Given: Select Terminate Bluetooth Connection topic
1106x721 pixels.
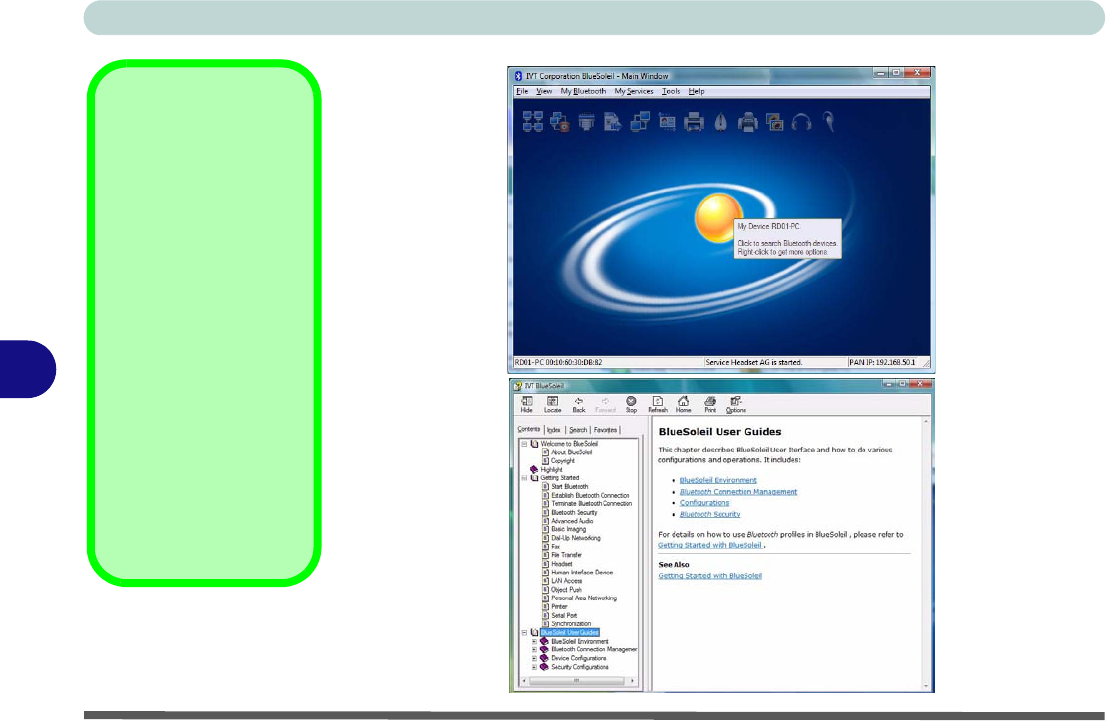Looking at the screenshot, I should [x=591, y=504].
